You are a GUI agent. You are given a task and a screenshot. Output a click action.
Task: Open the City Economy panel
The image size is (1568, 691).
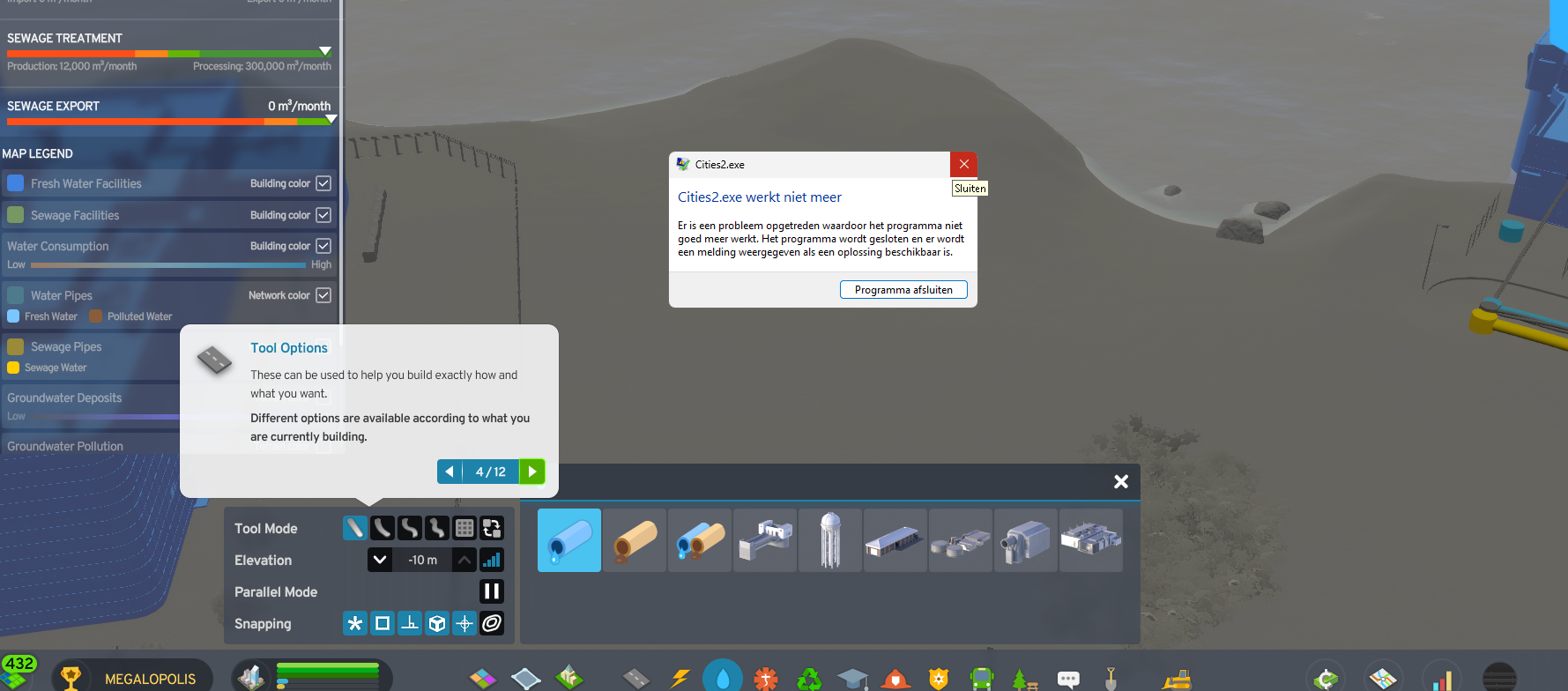(1326, 678)
